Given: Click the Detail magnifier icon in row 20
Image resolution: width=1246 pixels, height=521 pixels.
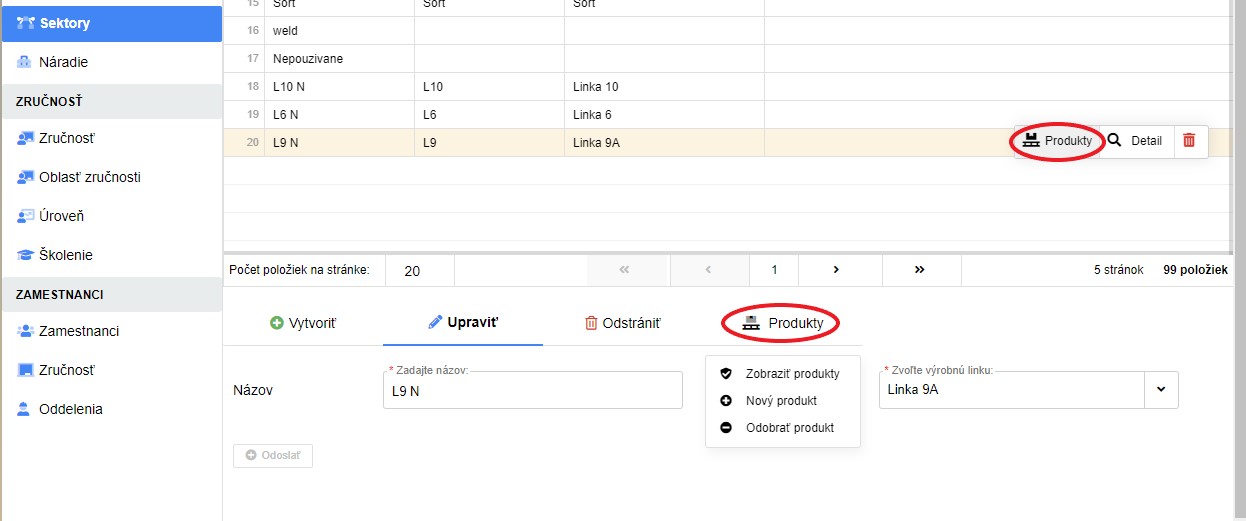Looking at the screenshot, I should 1114,141.
